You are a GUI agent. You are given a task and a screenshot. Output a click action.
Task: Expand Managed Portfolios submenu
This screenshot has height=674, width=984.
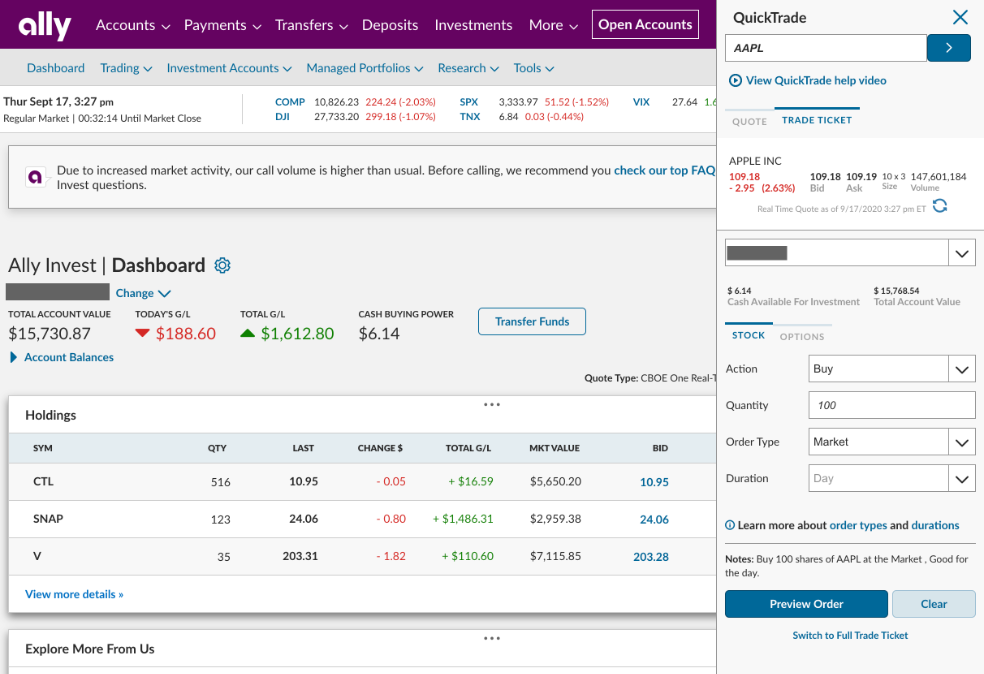click(365, 68)
